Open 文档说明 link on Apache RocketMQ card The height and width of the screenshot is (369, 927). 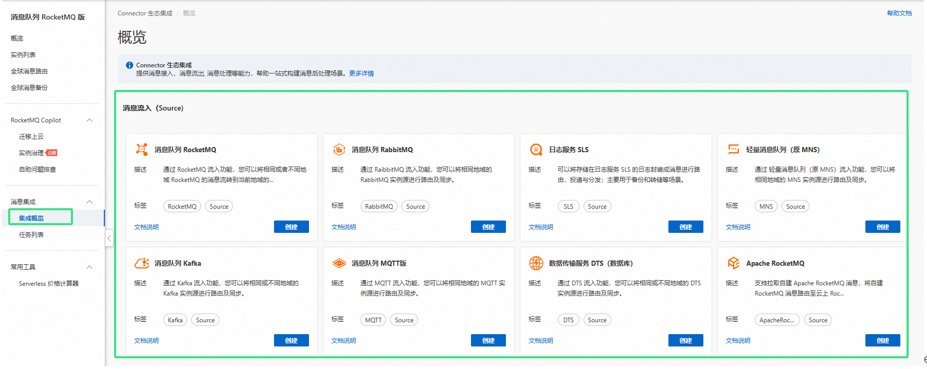[738, 341]
